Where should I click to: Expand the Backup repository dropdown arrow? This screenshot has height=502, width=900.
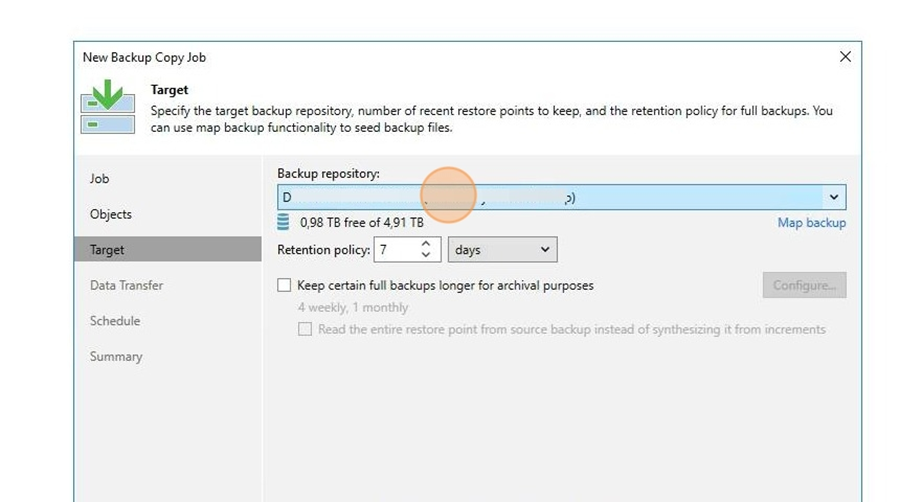click(x=833, y=197)
